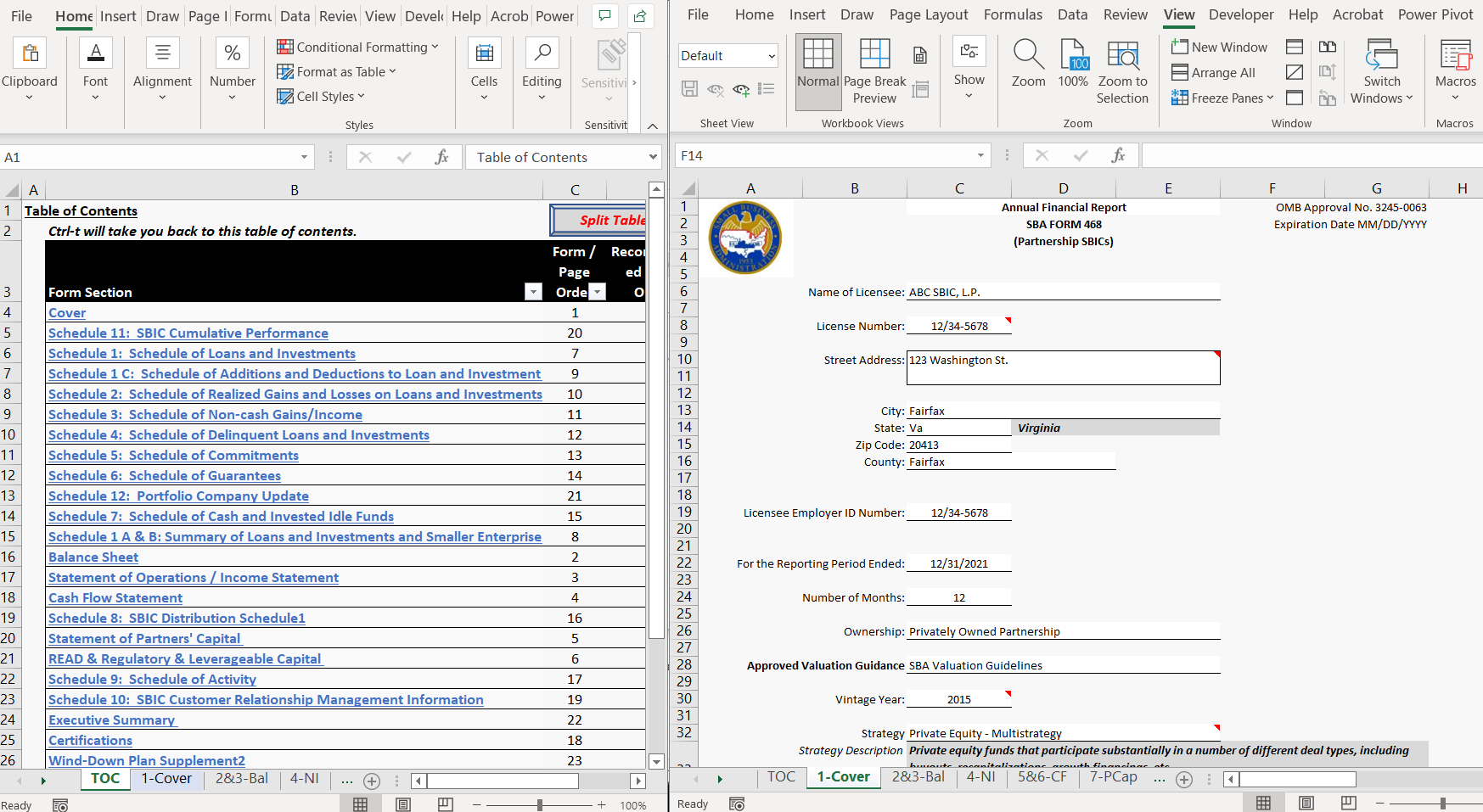The image size is (1483, 812).
Task: Open the Macros button
Action: pos(1455,56)
